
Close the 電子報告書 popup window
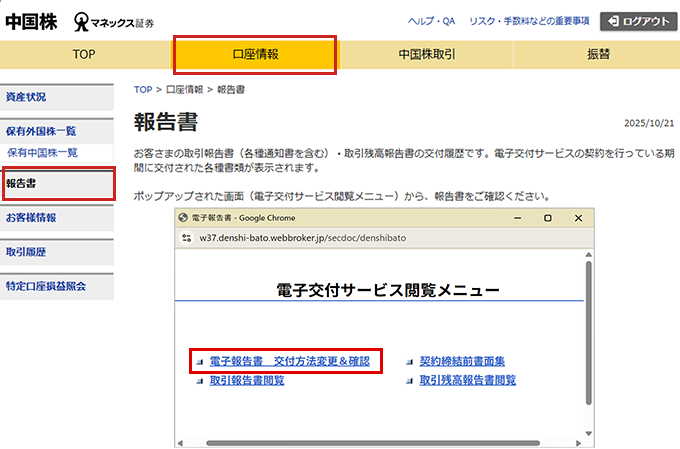[x=578, y=218]
